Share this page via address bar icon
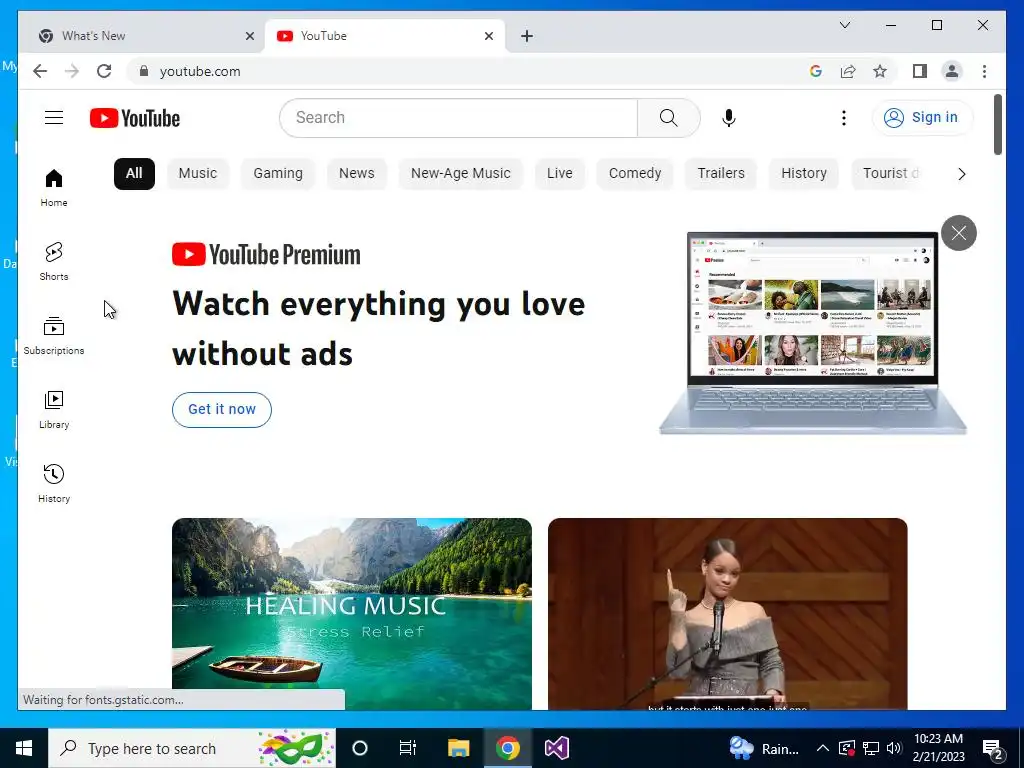The image size is (1024, 768). pyautogui.click(x=848, y=71)
